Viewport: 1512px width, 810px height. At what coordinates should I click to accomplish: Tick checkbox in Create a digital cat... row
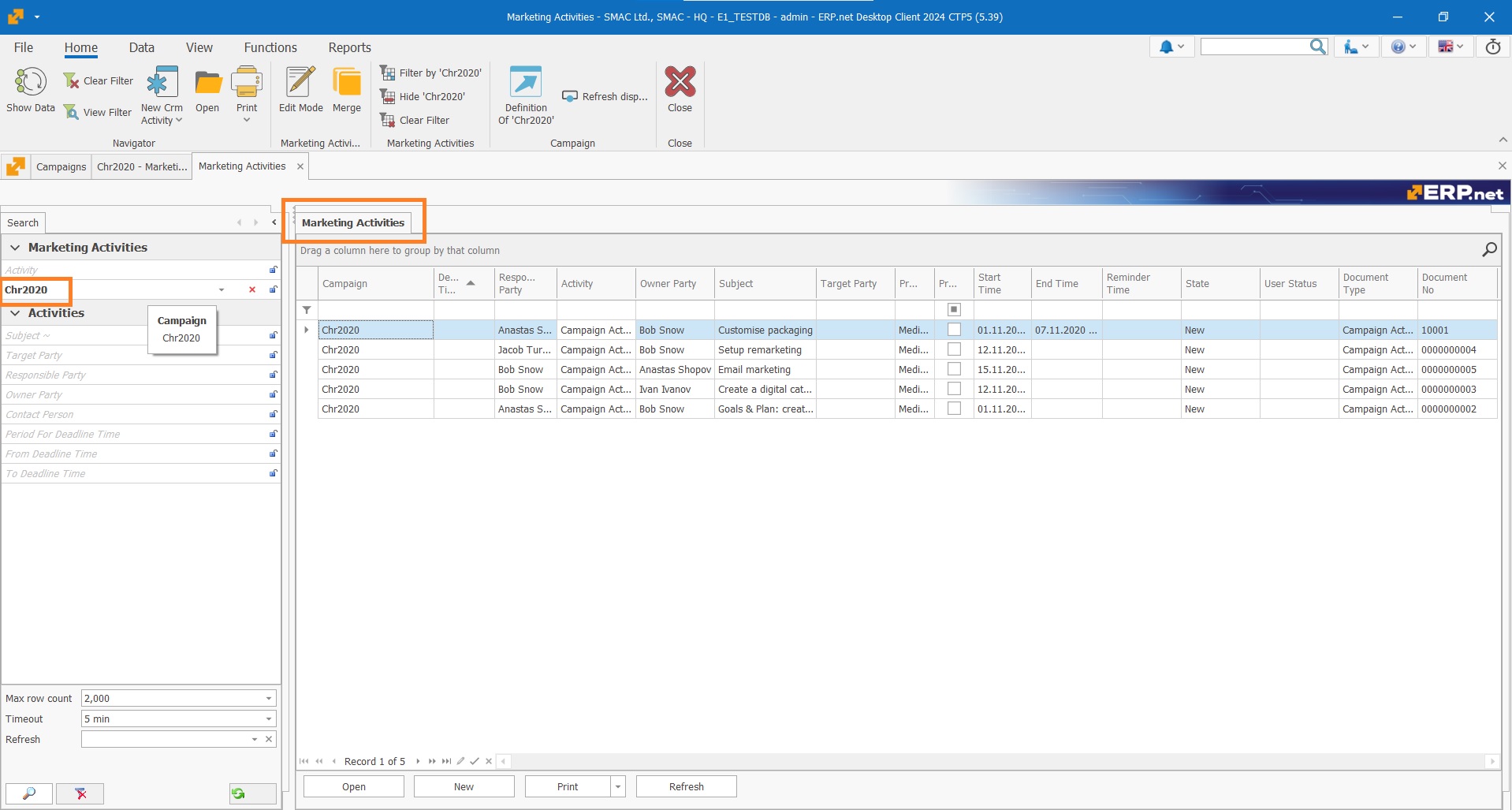(954, 389)
